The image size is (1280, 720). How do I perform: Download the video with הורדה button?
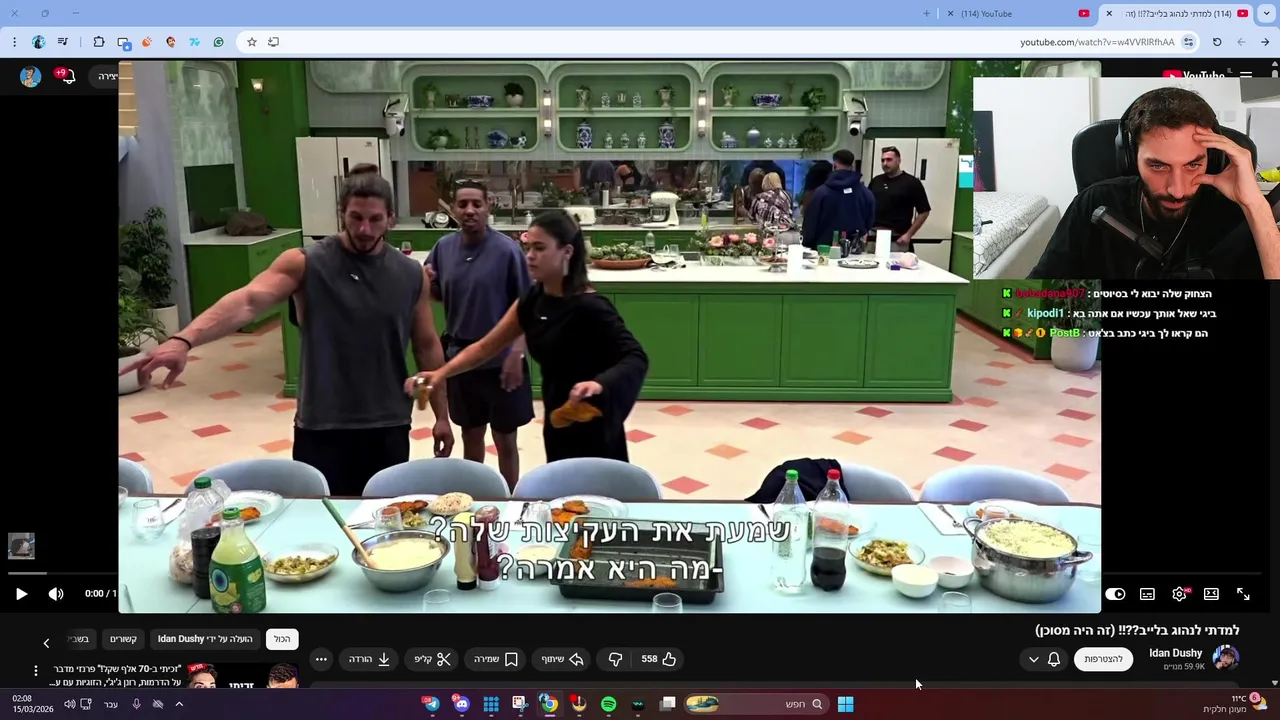(x=369, y=659)
